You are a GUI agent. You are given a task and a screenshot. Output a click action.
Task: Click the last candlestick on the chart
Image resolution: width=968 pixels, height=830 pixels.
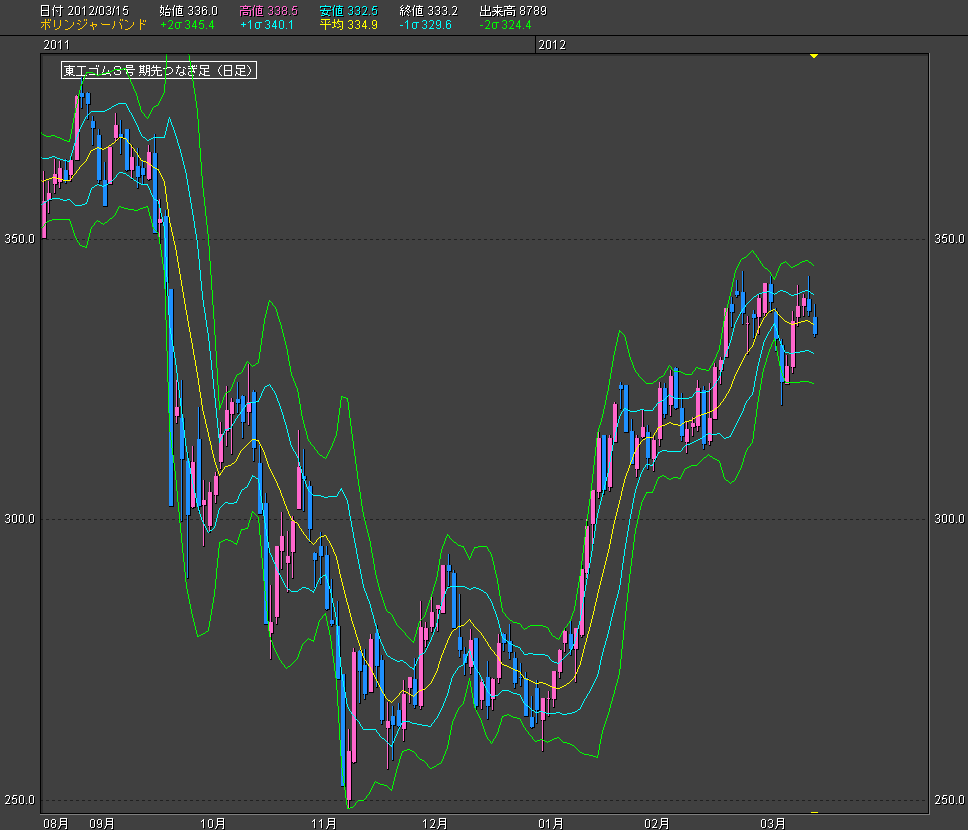click(x=817, y=325)
